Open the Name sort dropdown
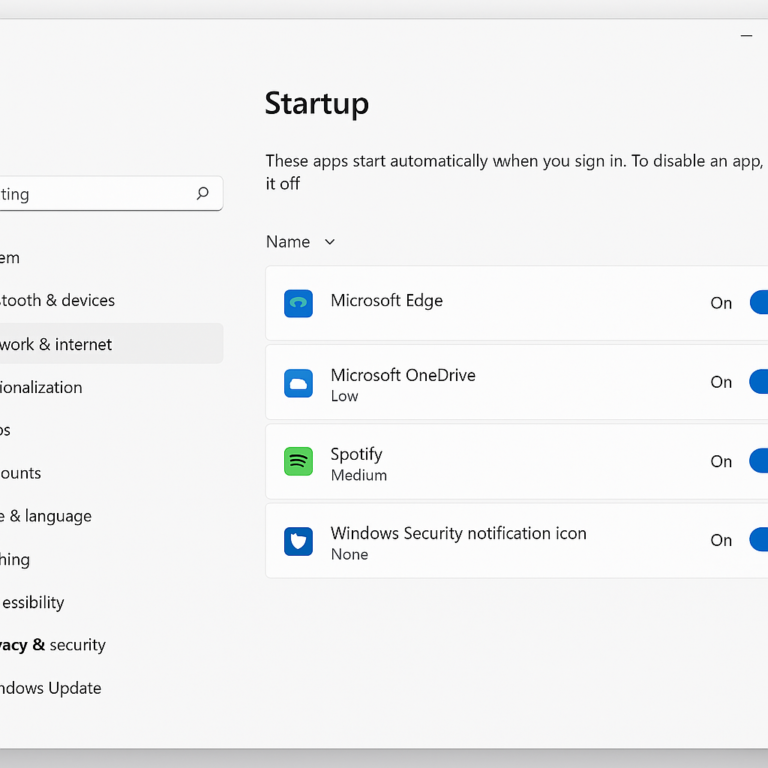 coord(300,242)
